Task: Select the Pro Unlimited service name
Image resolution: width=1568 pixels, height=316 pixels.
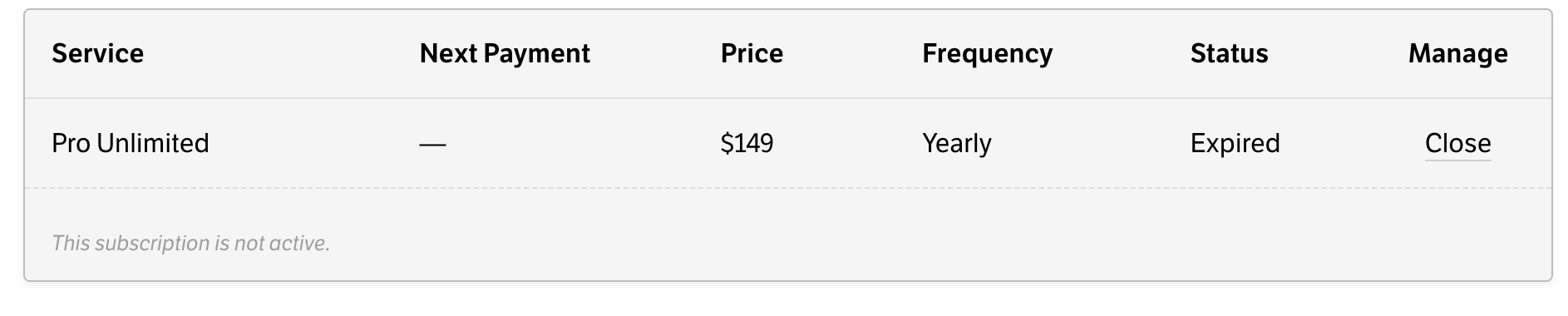Action: click(x=131, y=143)
